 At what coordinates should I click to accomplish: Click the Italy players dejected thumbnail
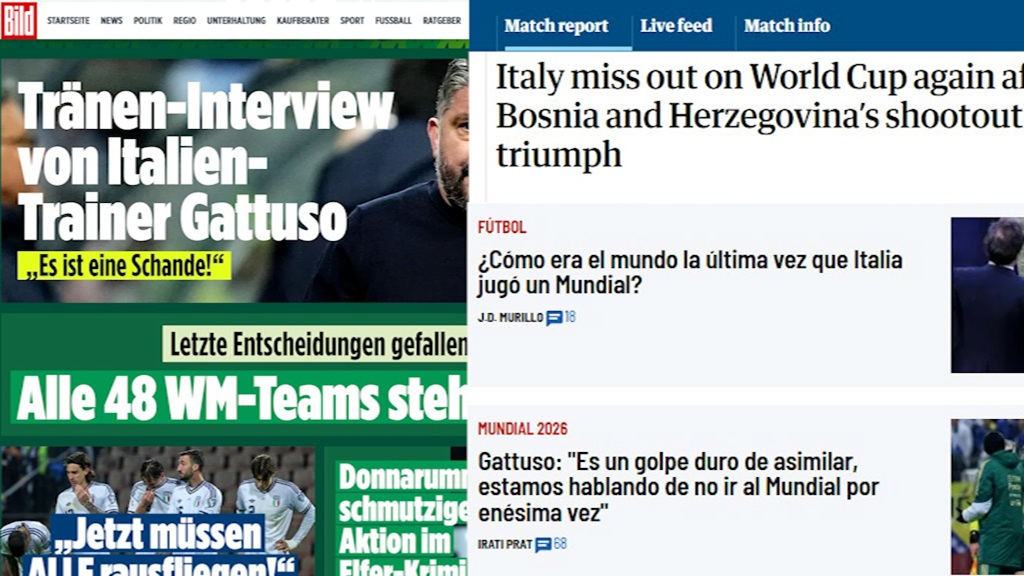[x=157, y=511]
